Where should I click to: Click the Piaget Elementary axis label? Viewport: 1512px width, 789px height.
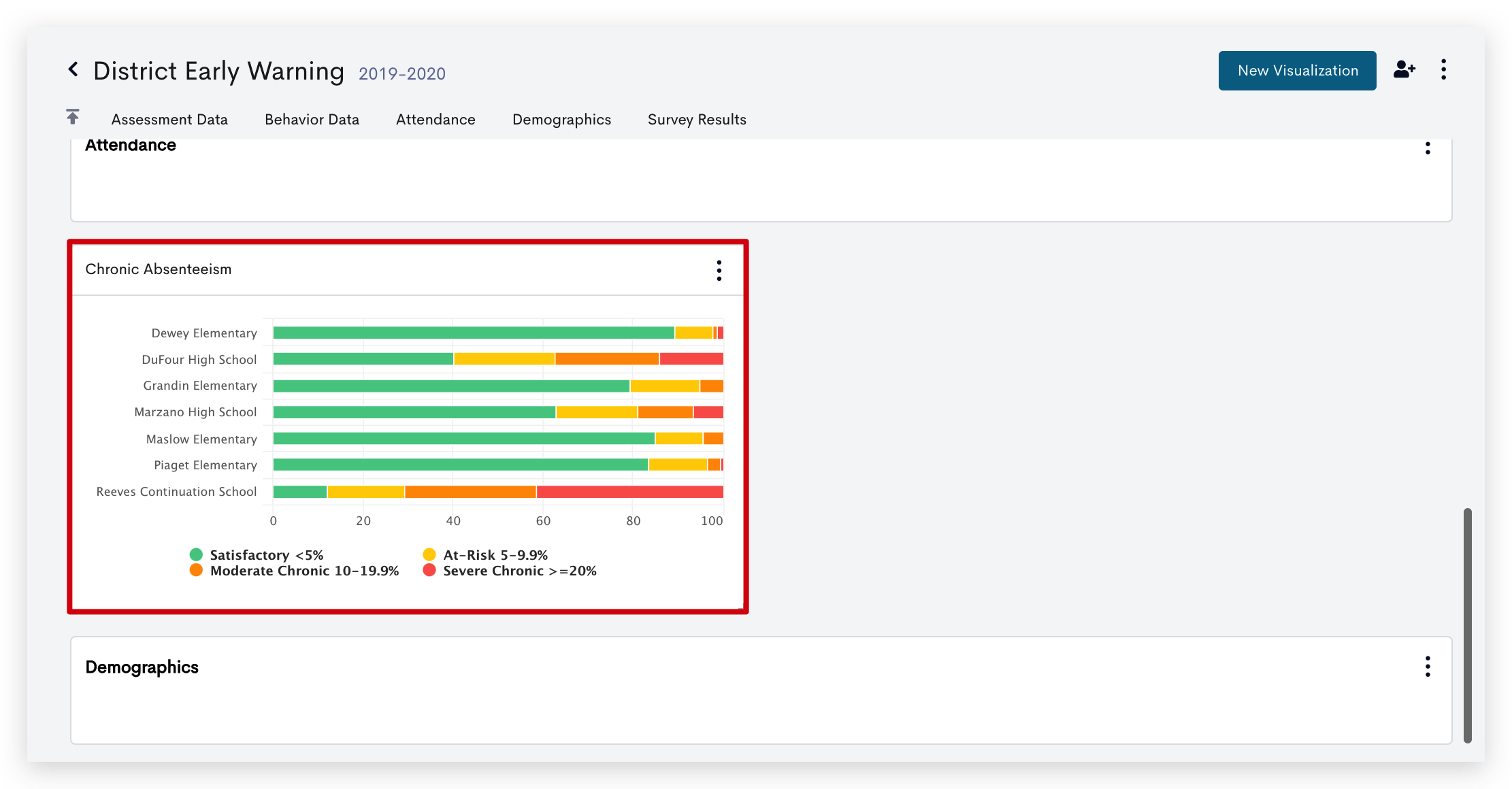tap(206, 465)
